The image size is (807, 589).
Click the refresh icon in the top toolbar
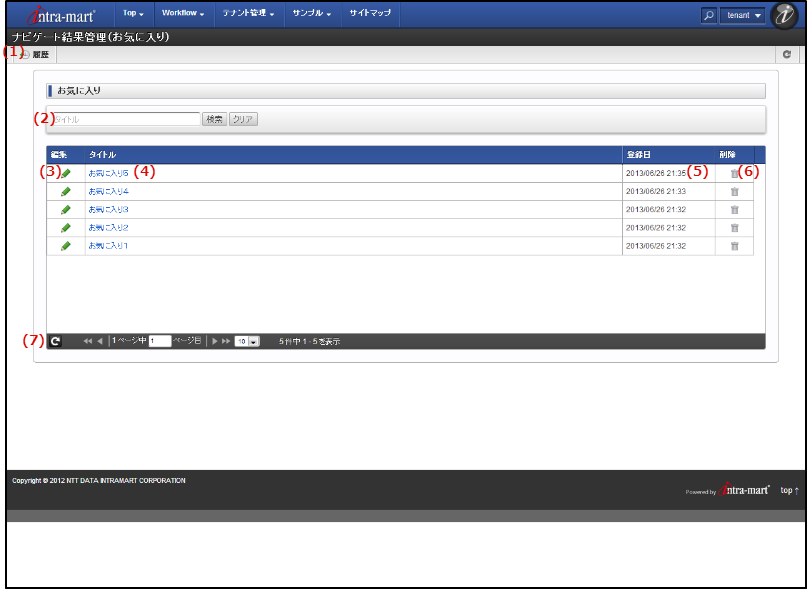[786, 54]
